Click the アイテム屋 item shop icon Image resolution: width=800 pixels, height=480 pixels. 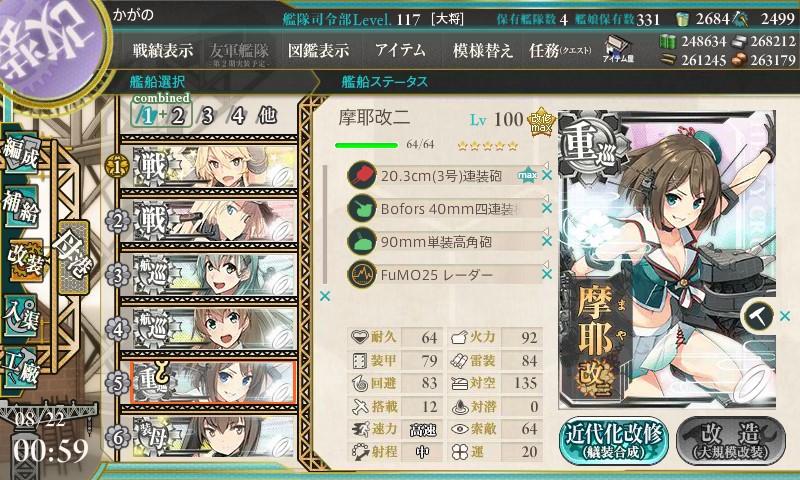[x=618, y=49]
